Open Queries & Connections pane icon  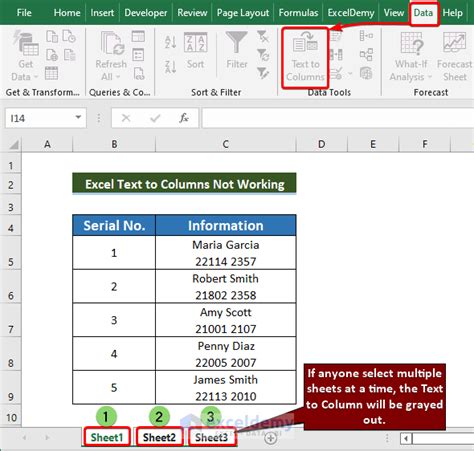(x=138, y=36)
